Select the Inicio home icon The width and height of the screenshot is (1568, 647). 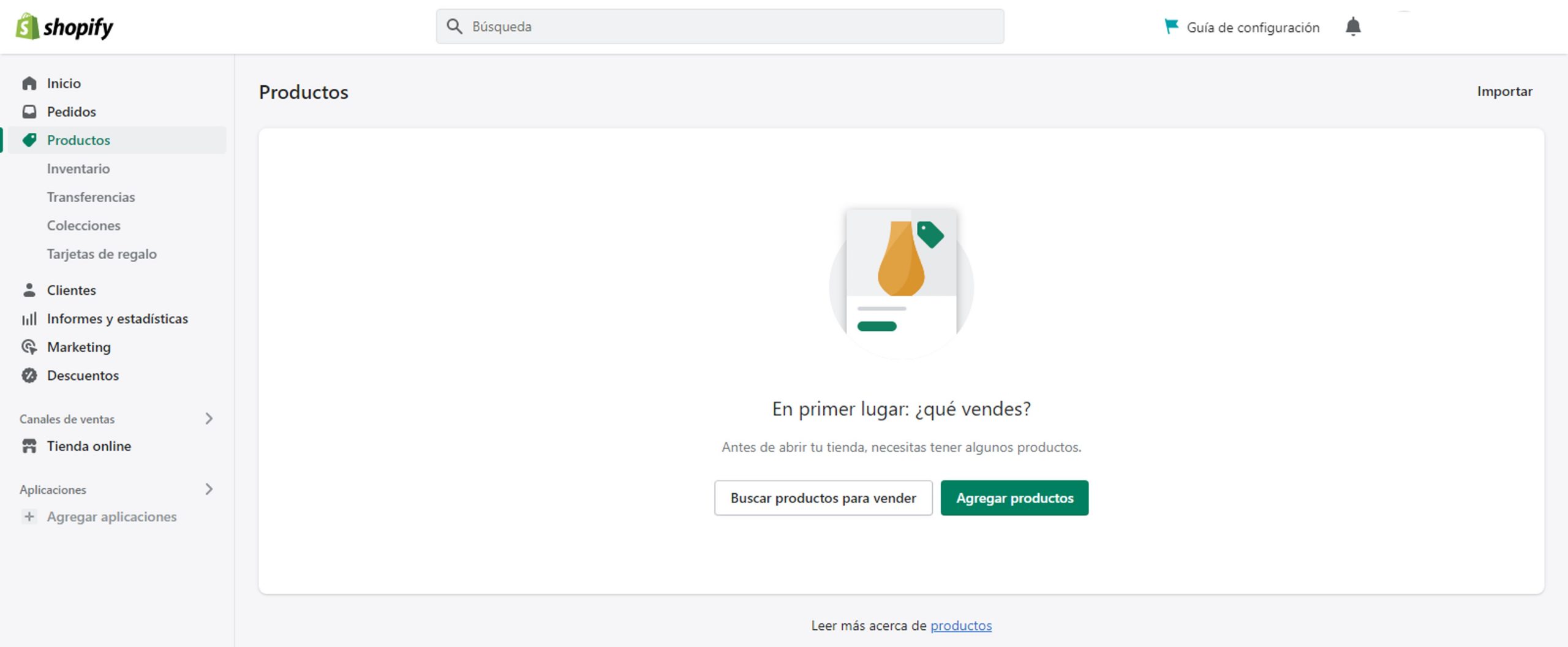pyautogui.click(x=29, y=82)
